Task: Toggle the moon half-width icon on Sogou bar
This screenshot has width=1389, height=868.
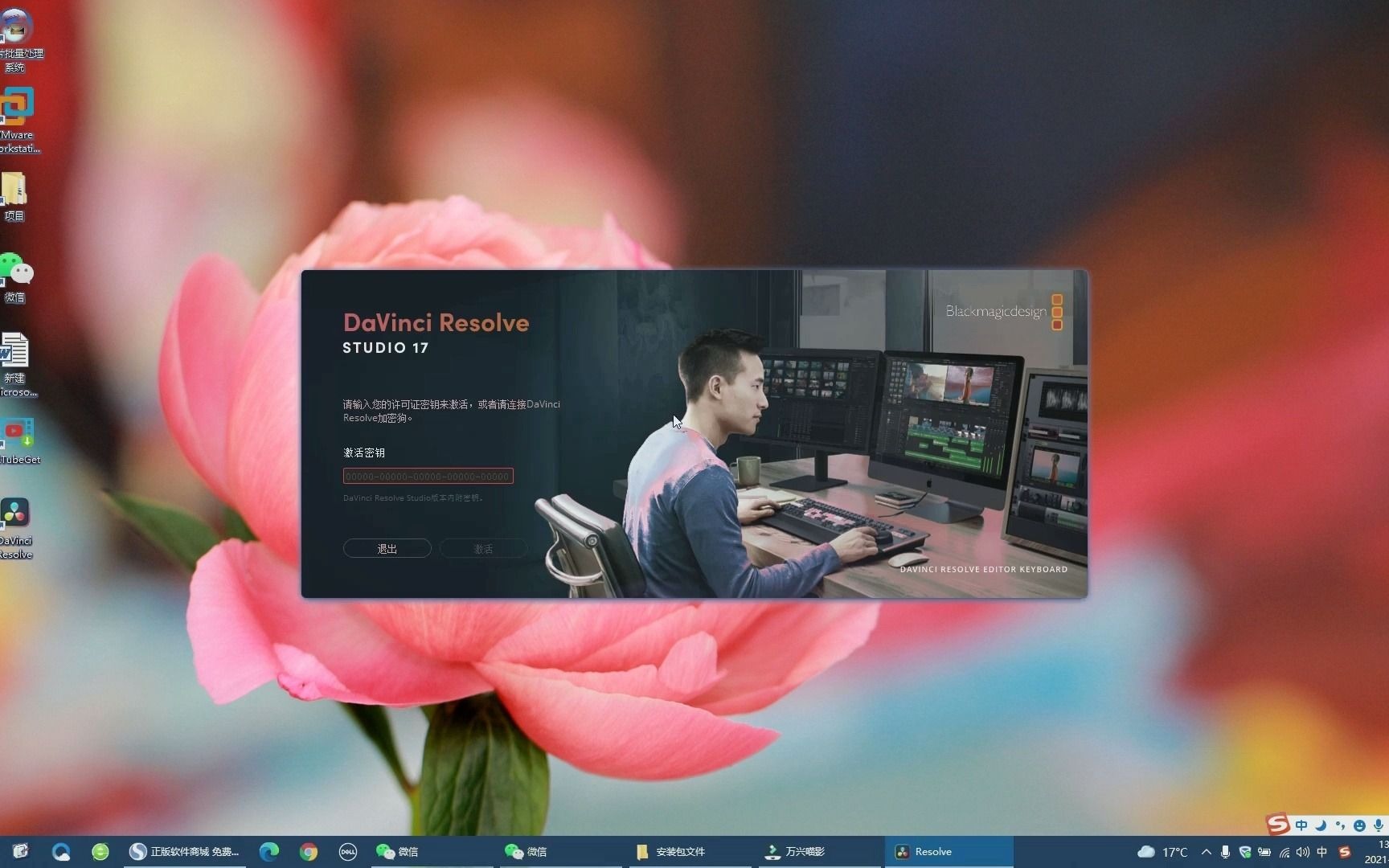Action: [x=1321, y=825]
